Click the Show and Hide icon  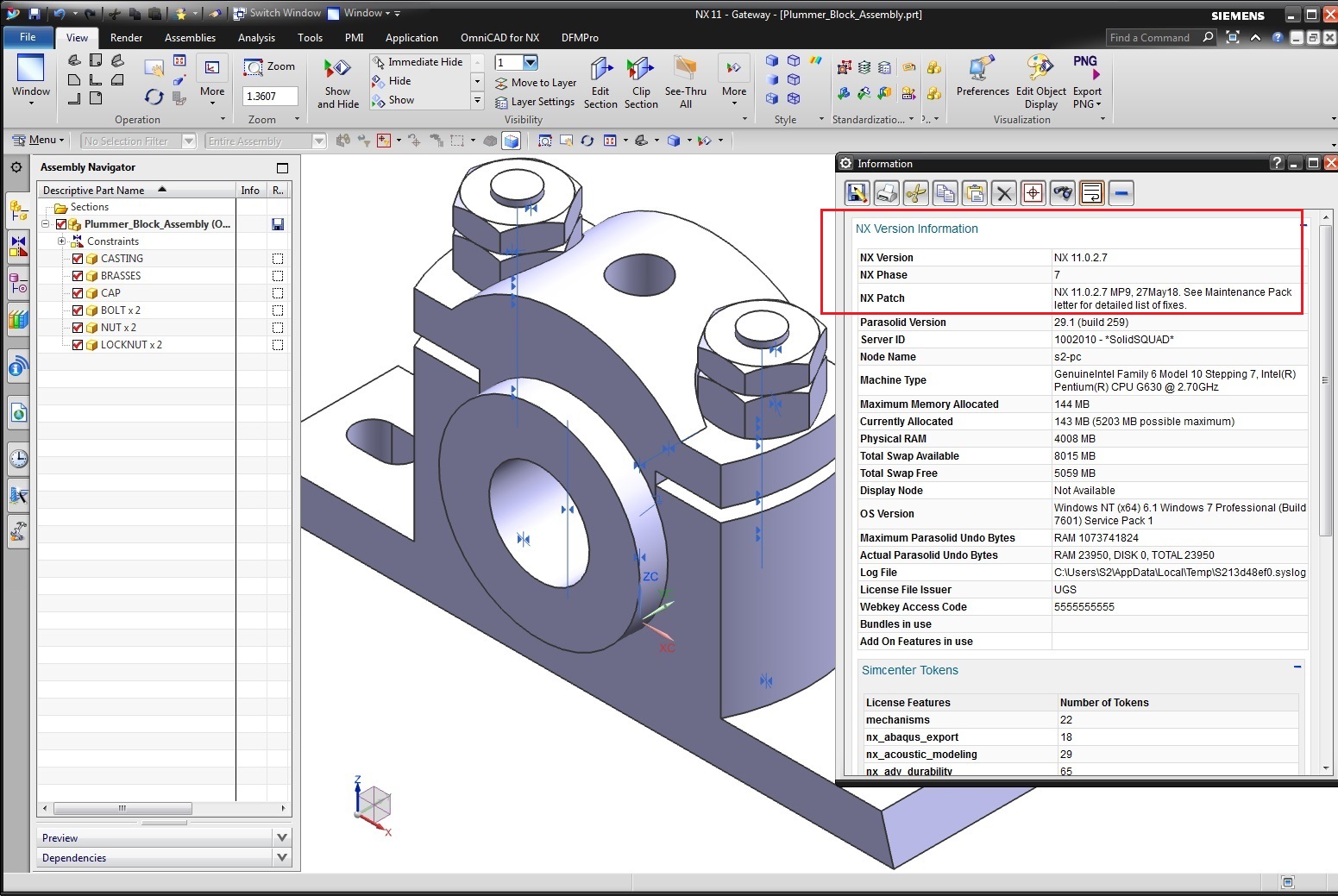(337, 84)
